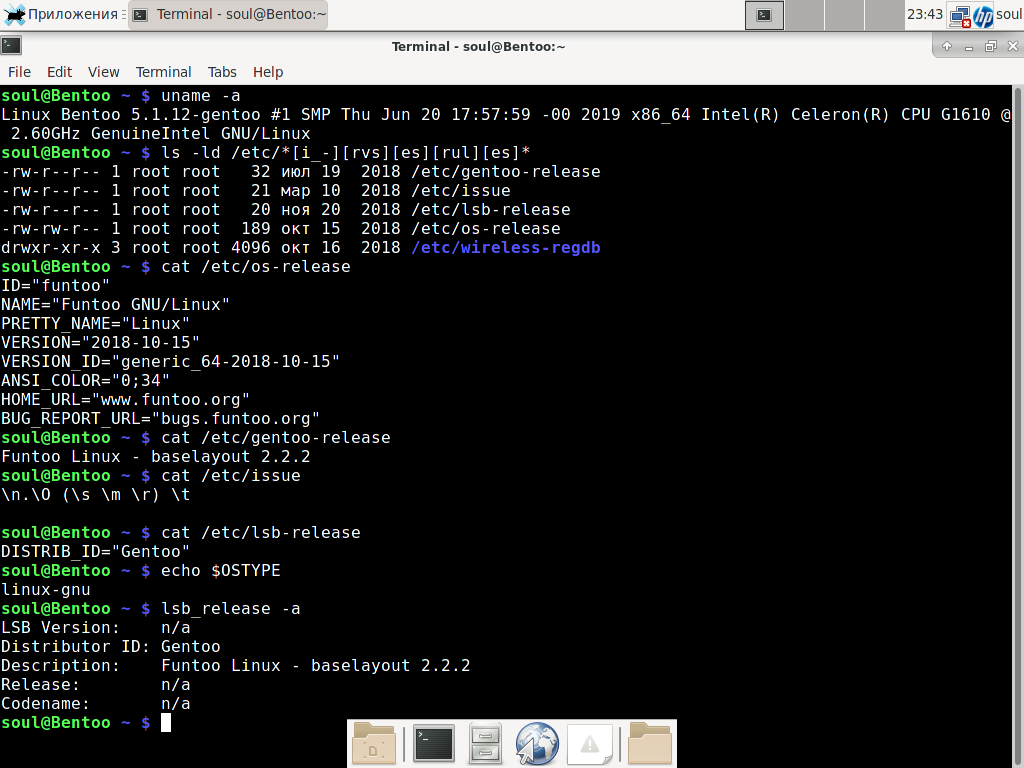Click the "Release: n/a" line
This screenshot has height=768, width=1024.
[95, 684]
